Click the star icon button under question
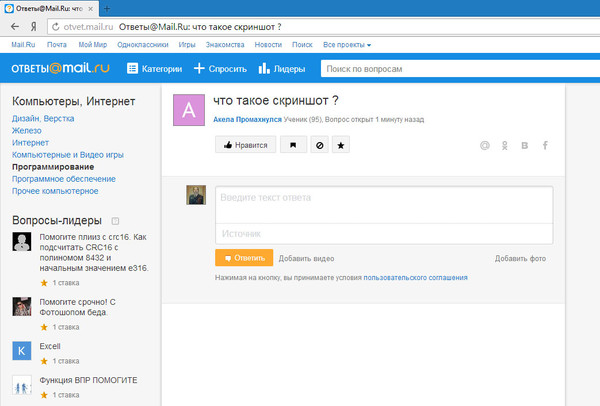Viewport: 600px width, 406px height. pos(341,145)
